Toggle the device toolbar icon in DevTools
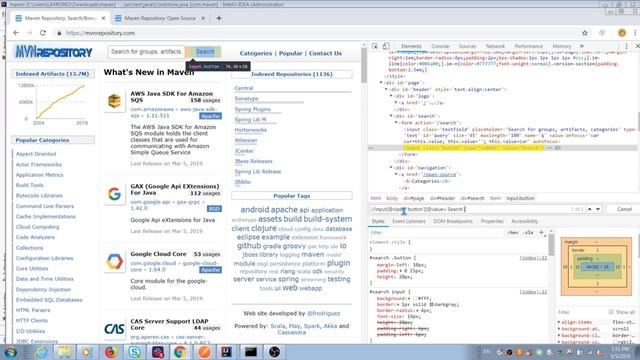Viewport: 640px width, 360px height. point(386,46)
